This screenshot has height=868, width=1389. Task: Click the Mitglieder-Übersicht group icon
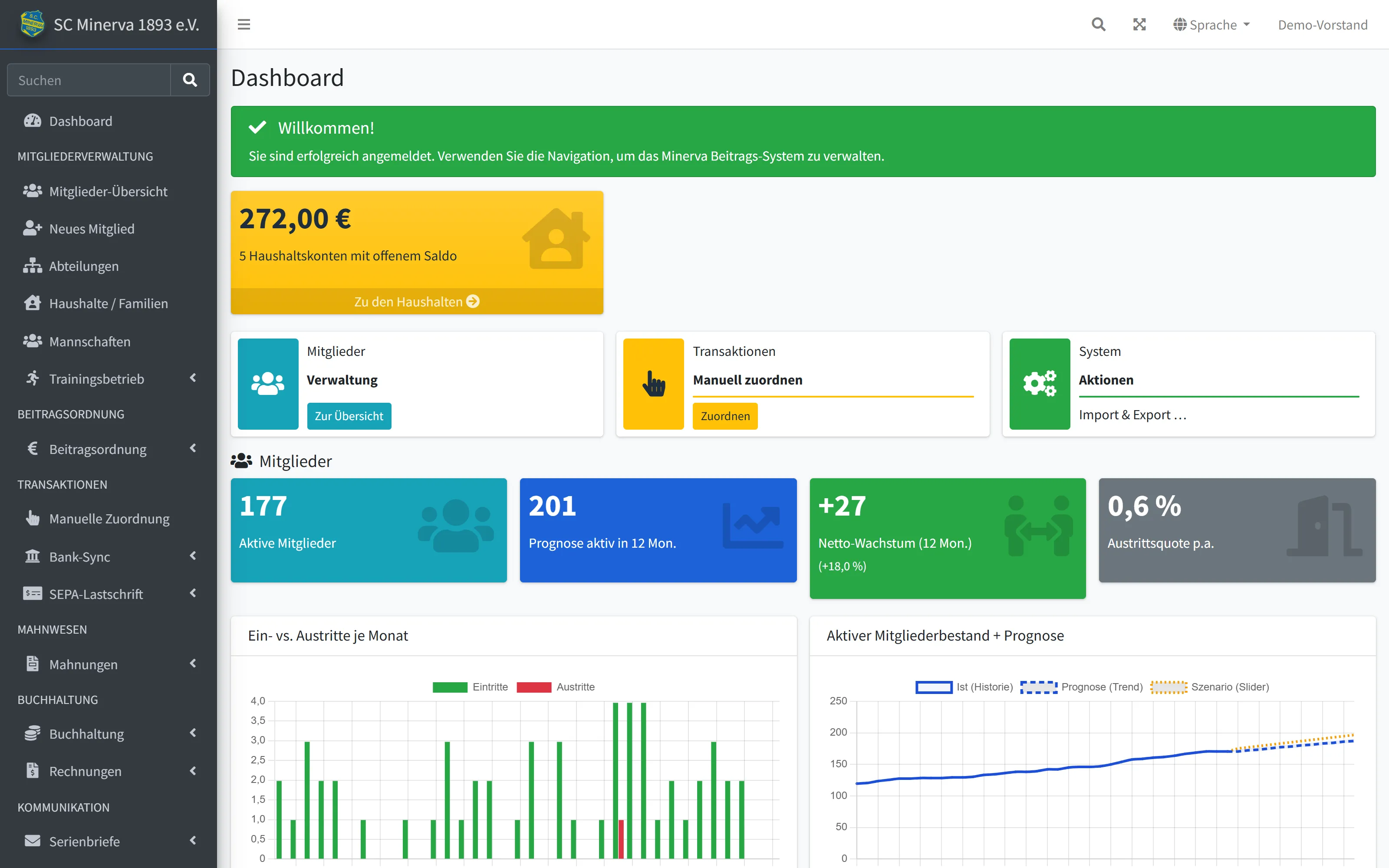tap(33, 191)
